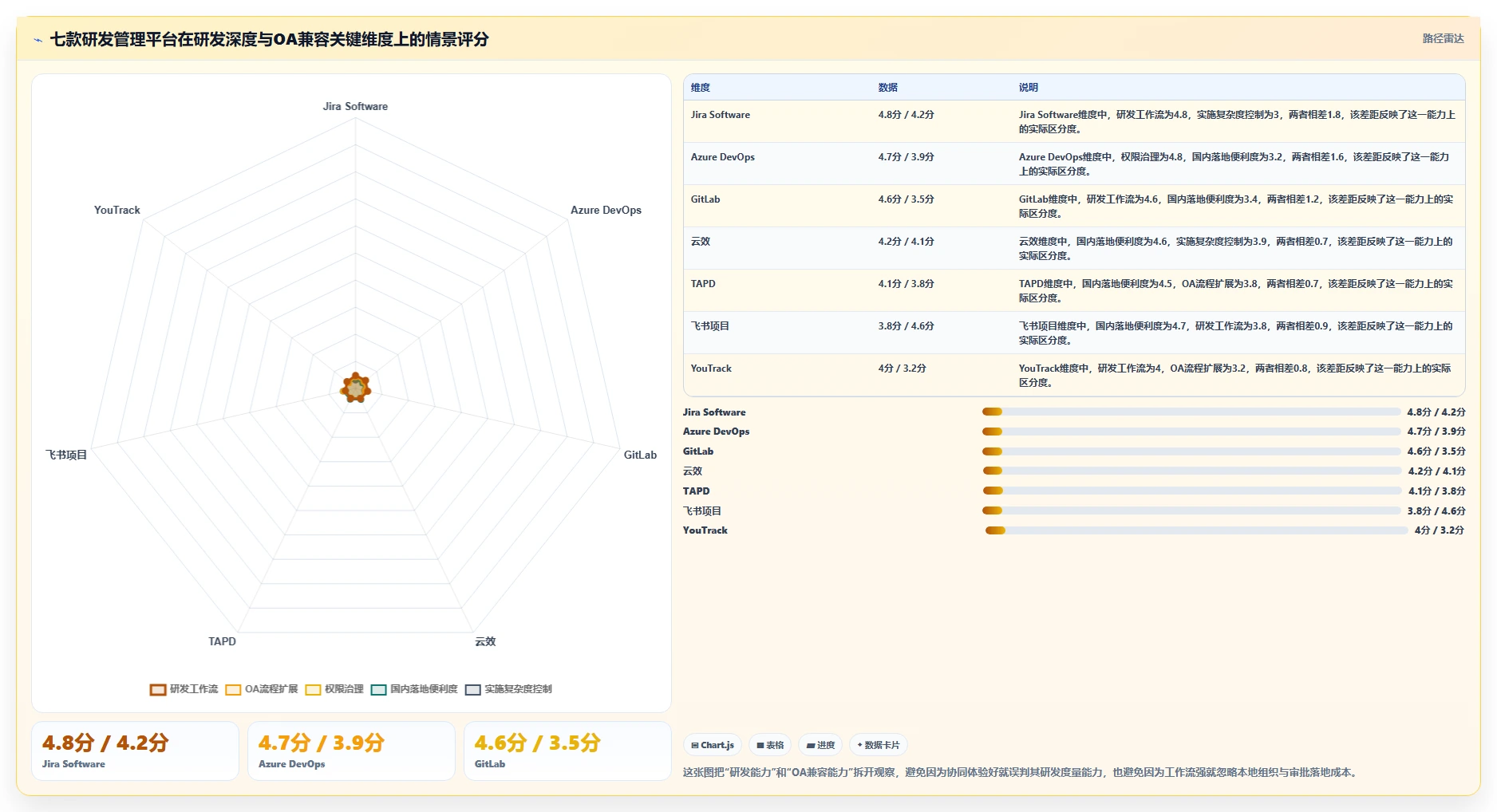Toggle 国内落地便利度 legend item
Viewport: 1497px width, 812px height.
(x=414, y=689)
